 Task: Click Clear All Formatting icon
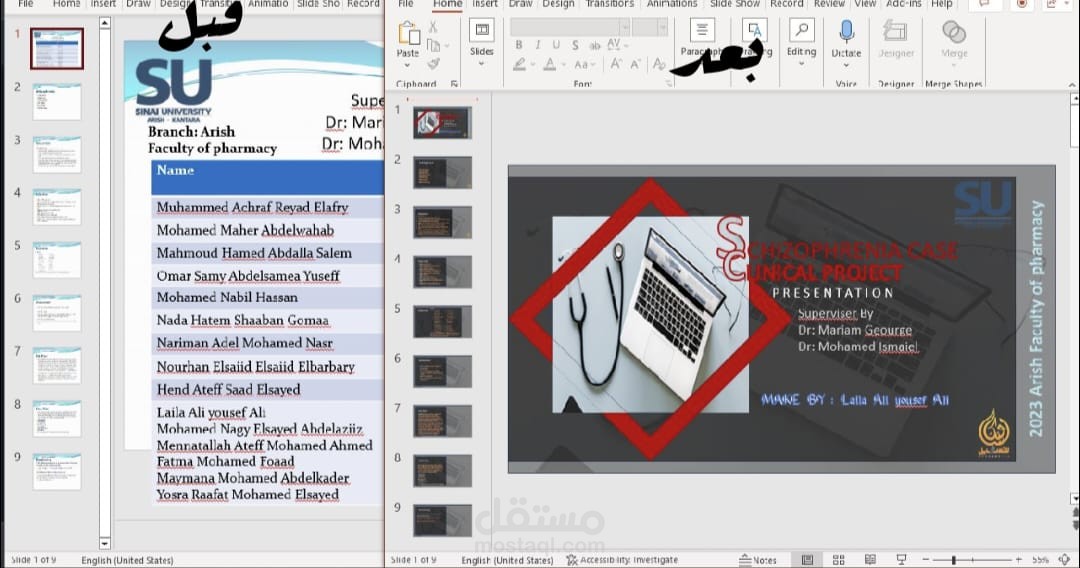[x=659, y=64]
